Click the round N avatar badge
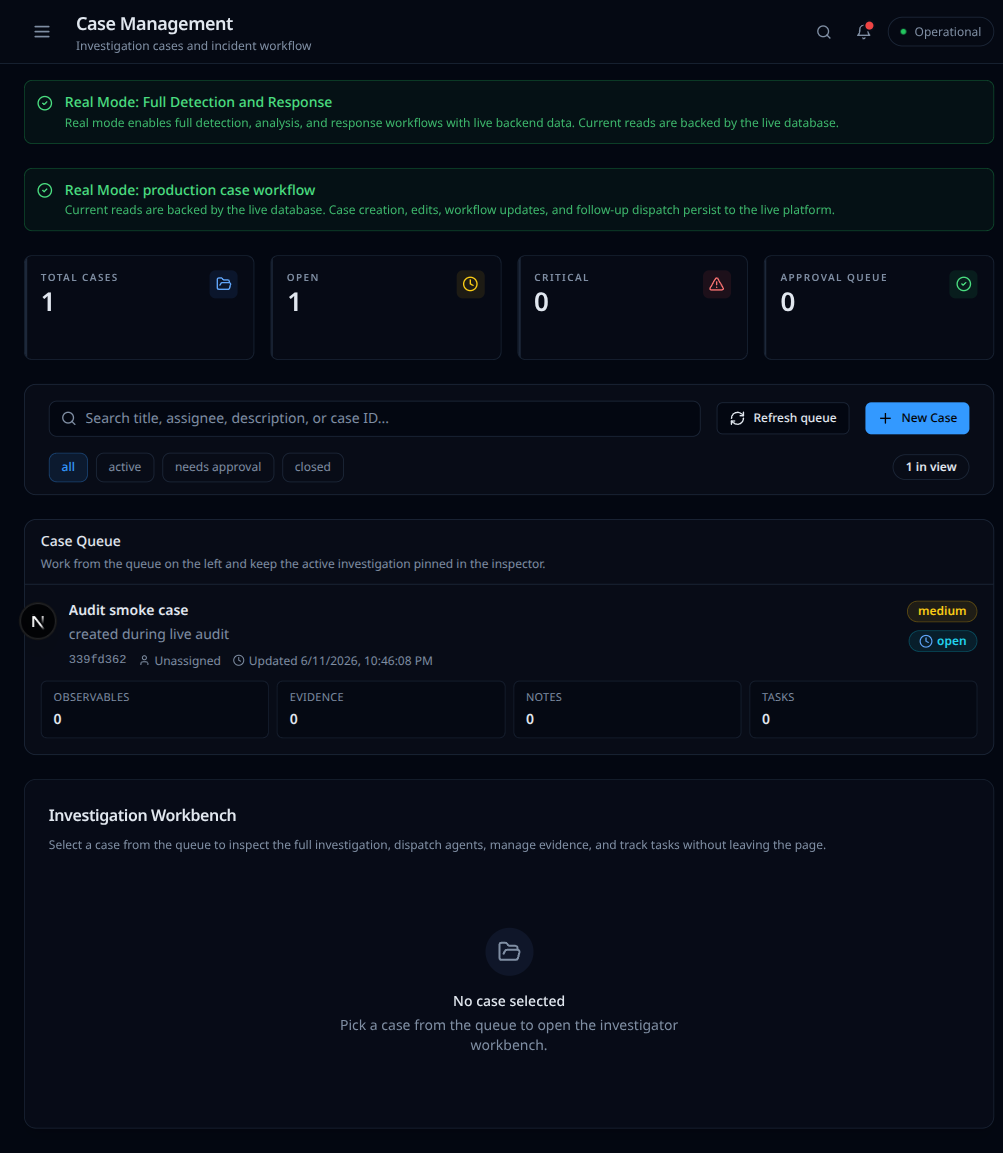The image size is (1003, 1153). [x=38, y=621]
